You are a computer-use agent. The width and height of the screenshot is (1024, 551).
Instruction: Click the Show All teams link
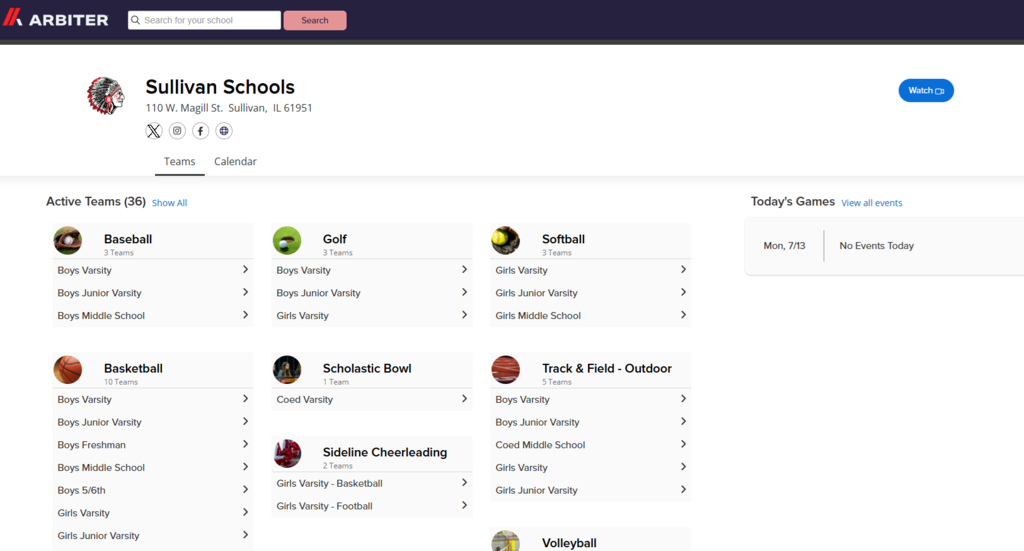(x=169, y=203)
